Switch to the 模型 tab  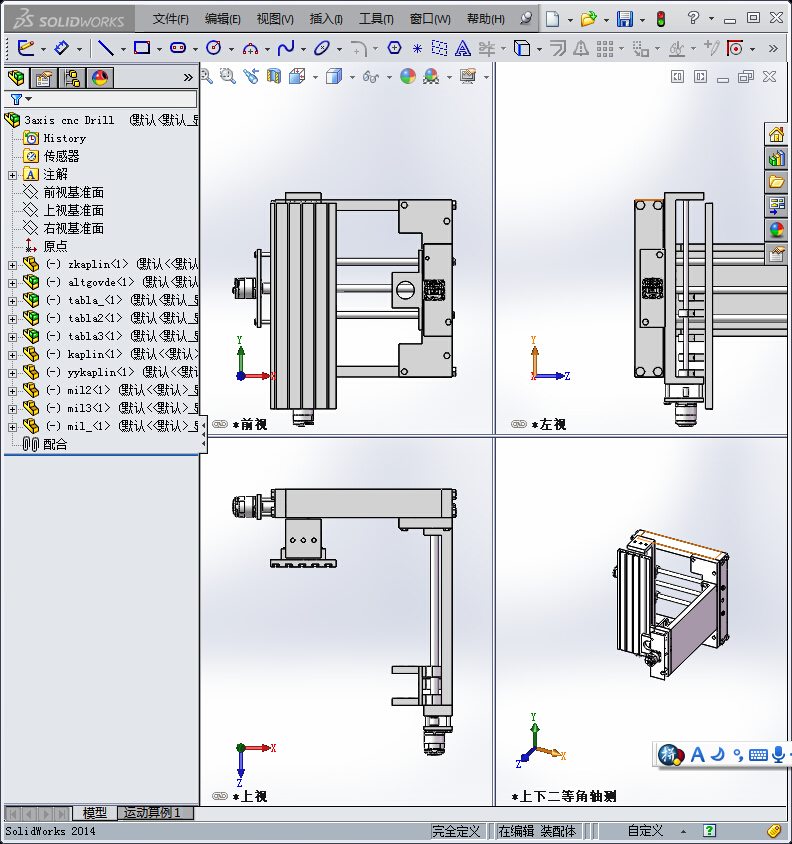click(x=95, y=813)
